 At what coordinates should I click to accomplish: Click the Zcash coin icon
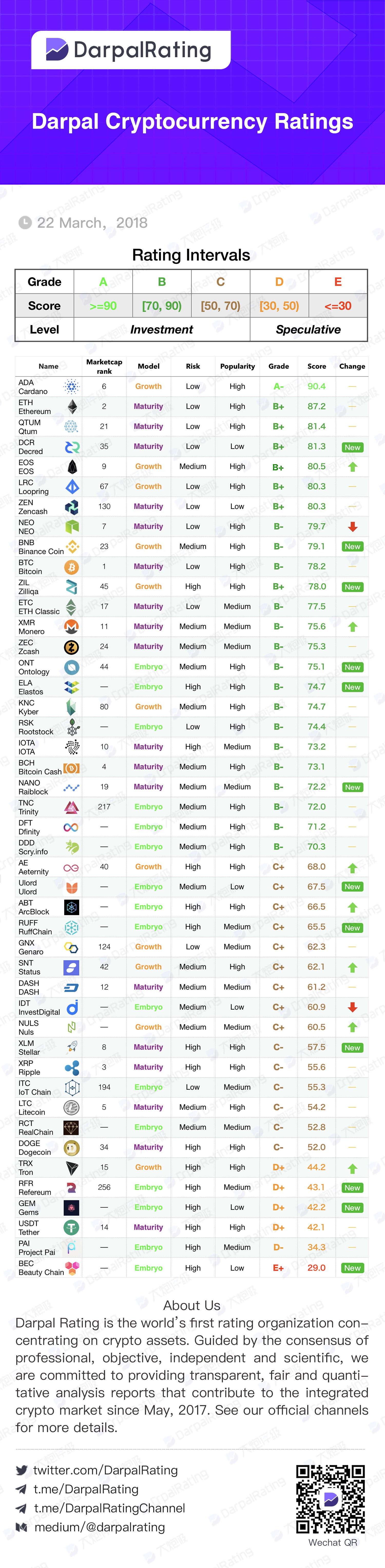click(71, 647)
